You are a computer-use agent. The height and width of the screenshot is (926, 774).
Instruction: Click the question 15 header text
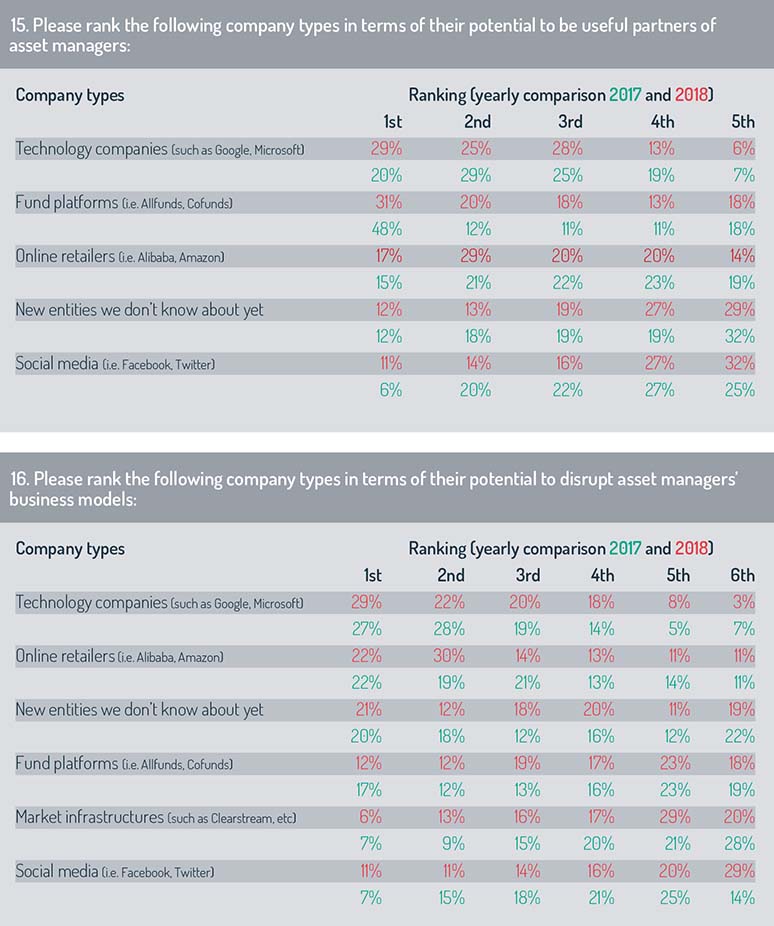point(362,35)
